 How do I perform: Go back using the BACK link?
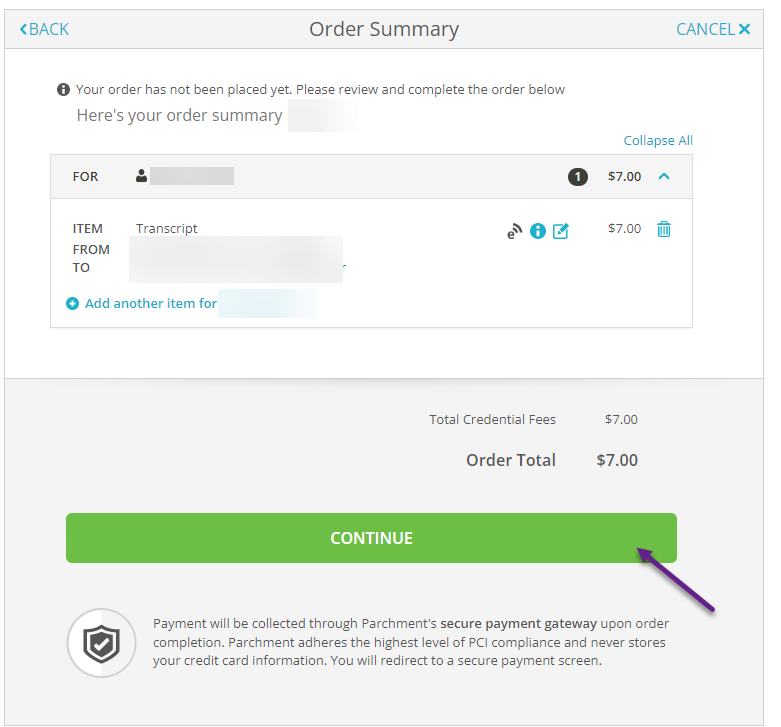(x=45, y=29)
